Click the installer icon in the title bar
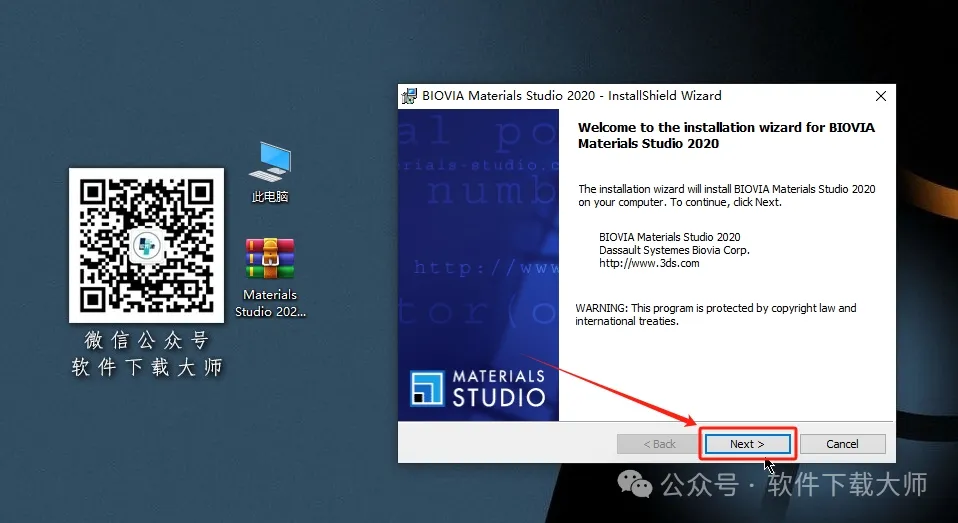The width and height of the screenshot is (958, 523). 409,96
